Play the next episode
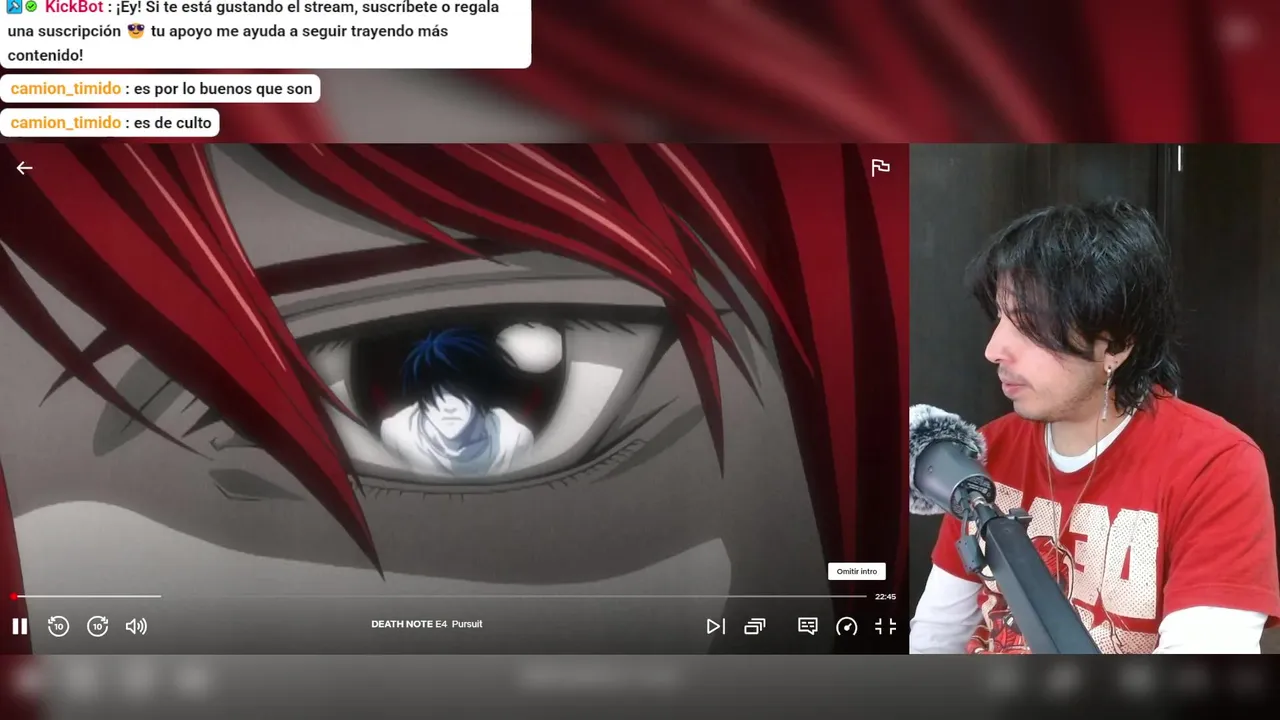 [x=715, y=626]
